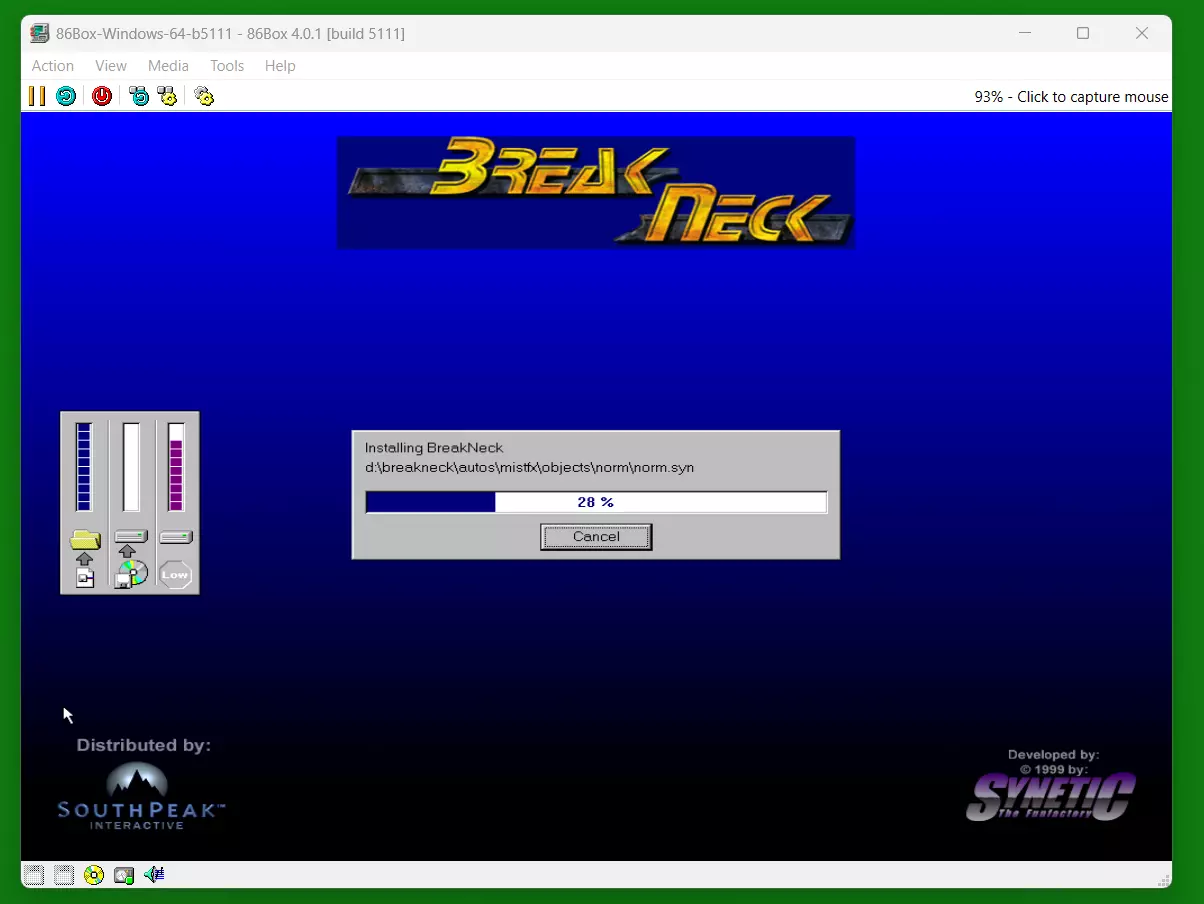Screen dimensions: 1204x904
Task: Cancel the BreakNeck installation
Action: [596, 537]
